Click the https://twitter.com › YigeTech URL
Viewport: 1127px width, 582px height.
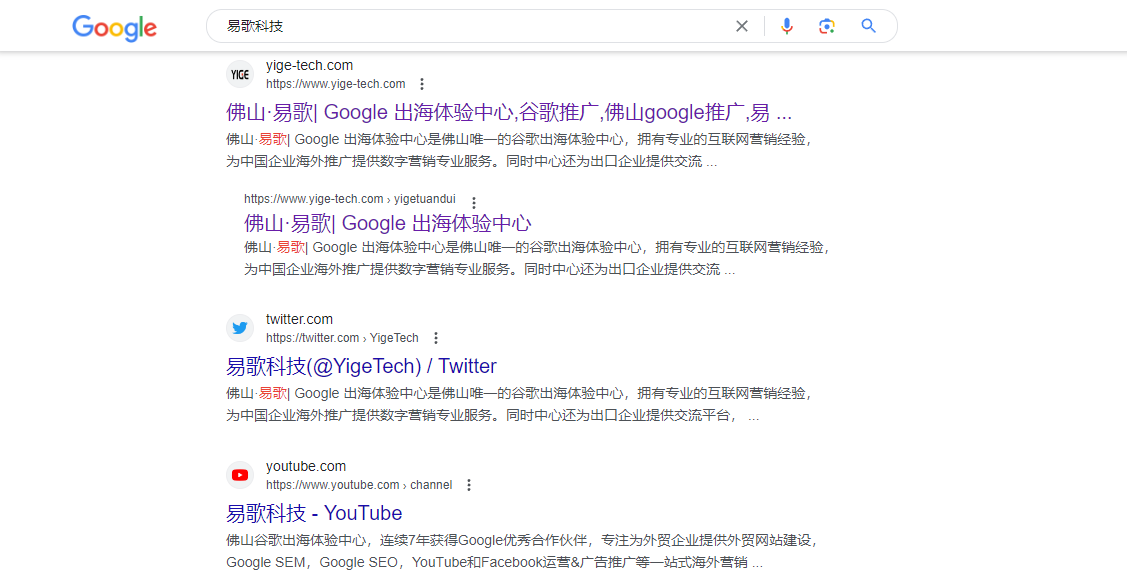click(342, 338)
